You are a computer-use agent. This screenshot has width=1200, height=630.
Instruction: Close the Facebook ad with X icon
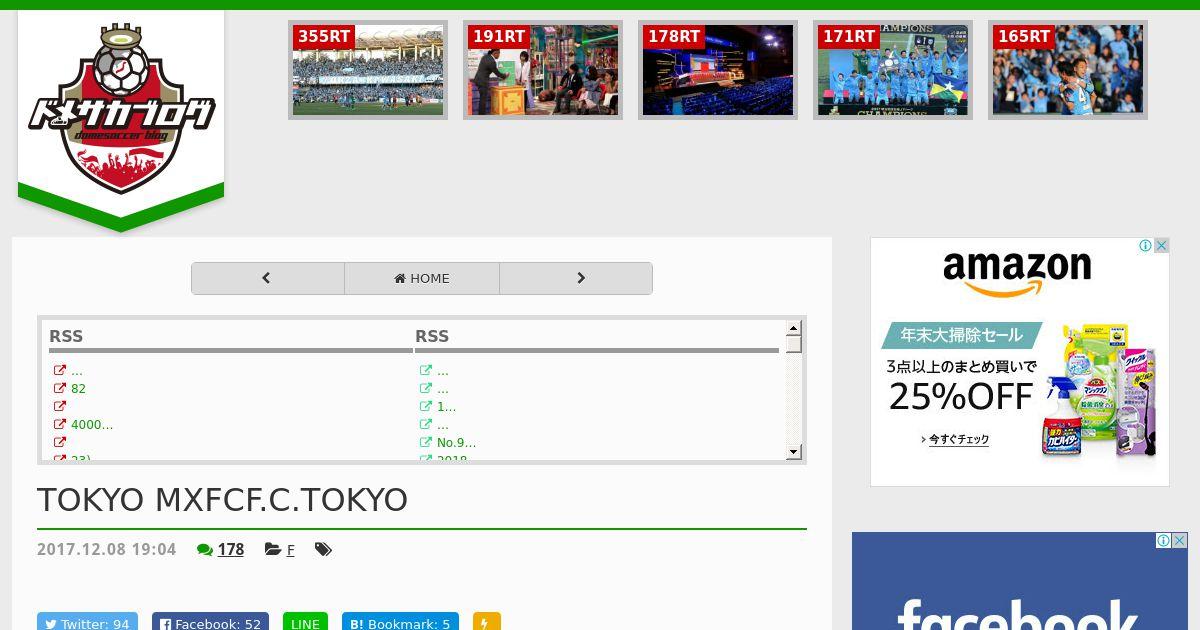pos(1180,540)
